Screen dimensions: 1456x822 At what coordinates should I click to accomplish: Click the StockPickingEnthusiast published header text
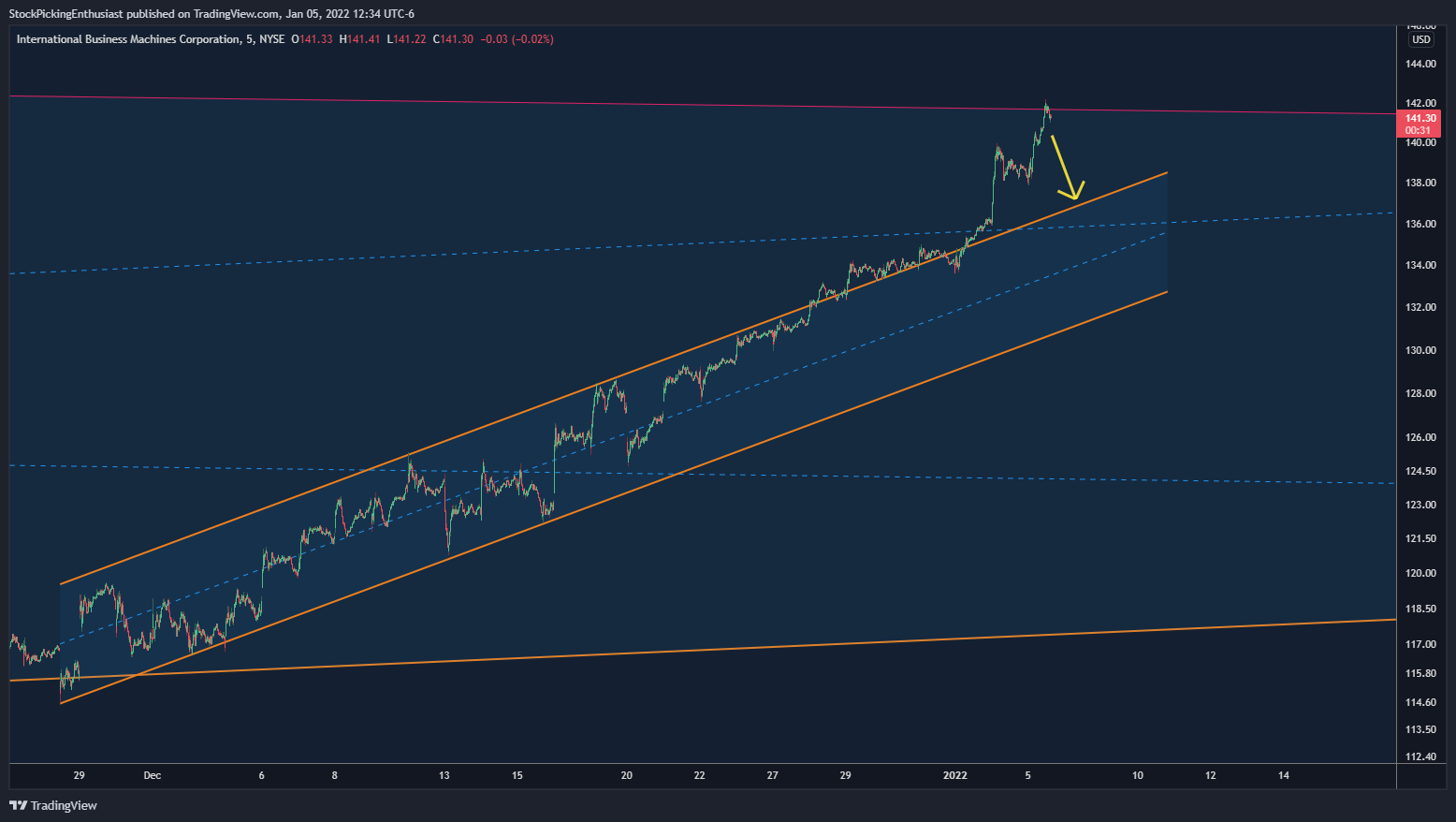point(211,13)
